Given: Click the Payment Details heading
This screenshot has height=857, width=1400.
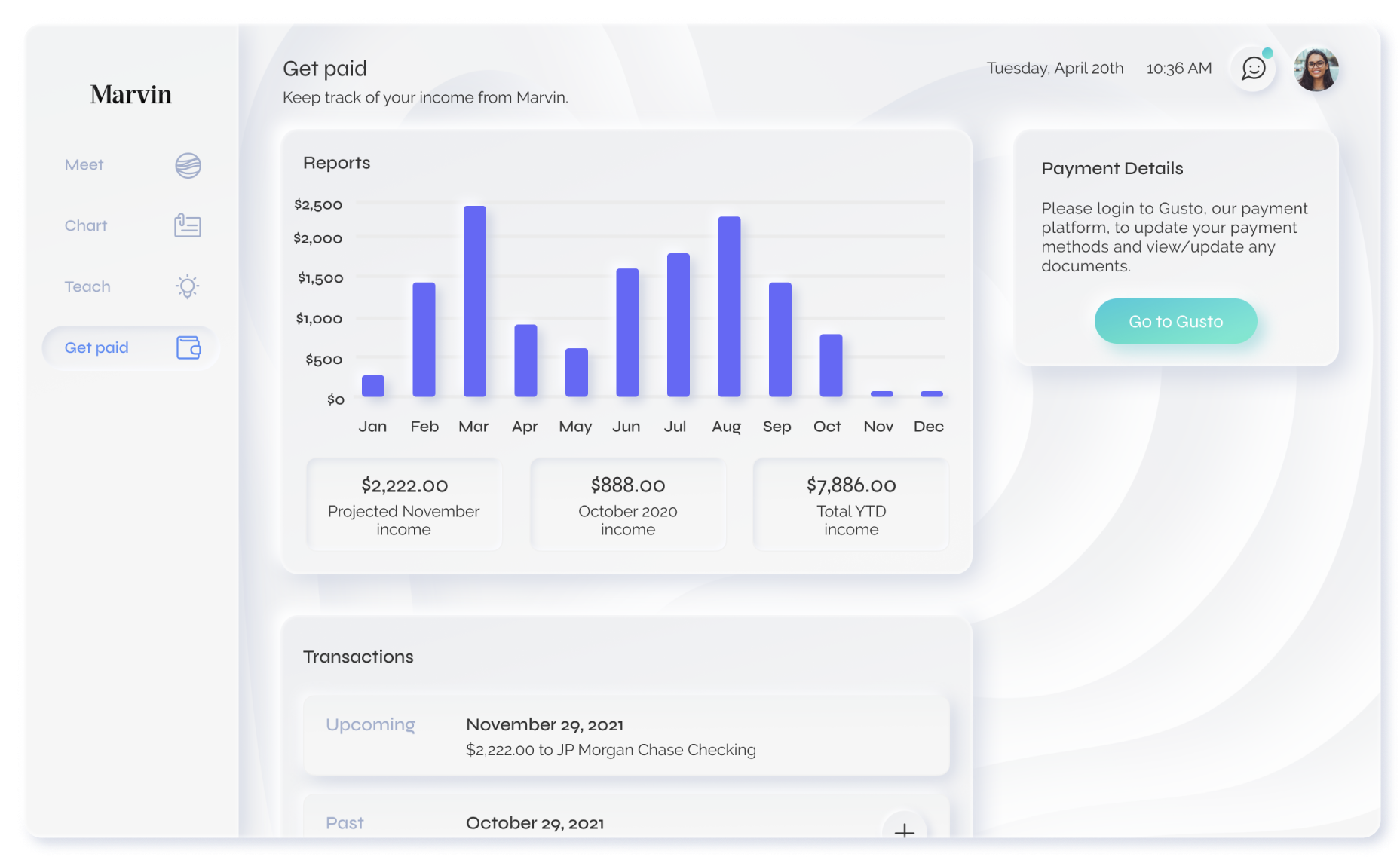Looking at the screenshot, I should click(1112, 168).
